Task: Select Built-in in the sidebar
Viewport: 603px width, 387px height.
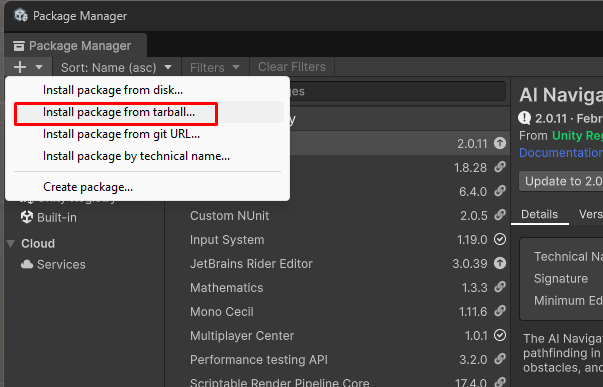Action: pos(57,218)
